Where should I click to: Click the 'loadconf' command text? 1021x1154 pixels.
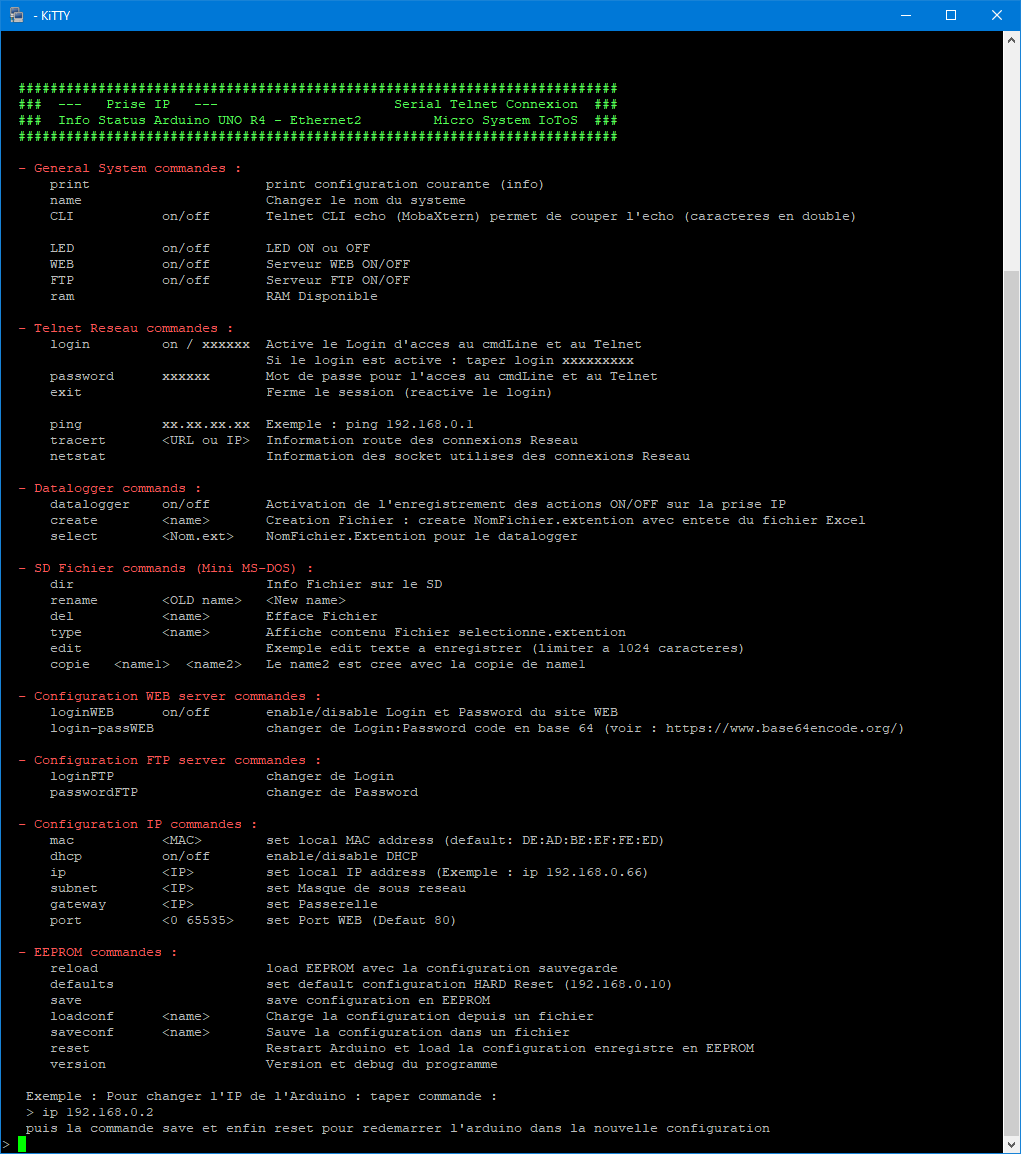[82, 1016]
